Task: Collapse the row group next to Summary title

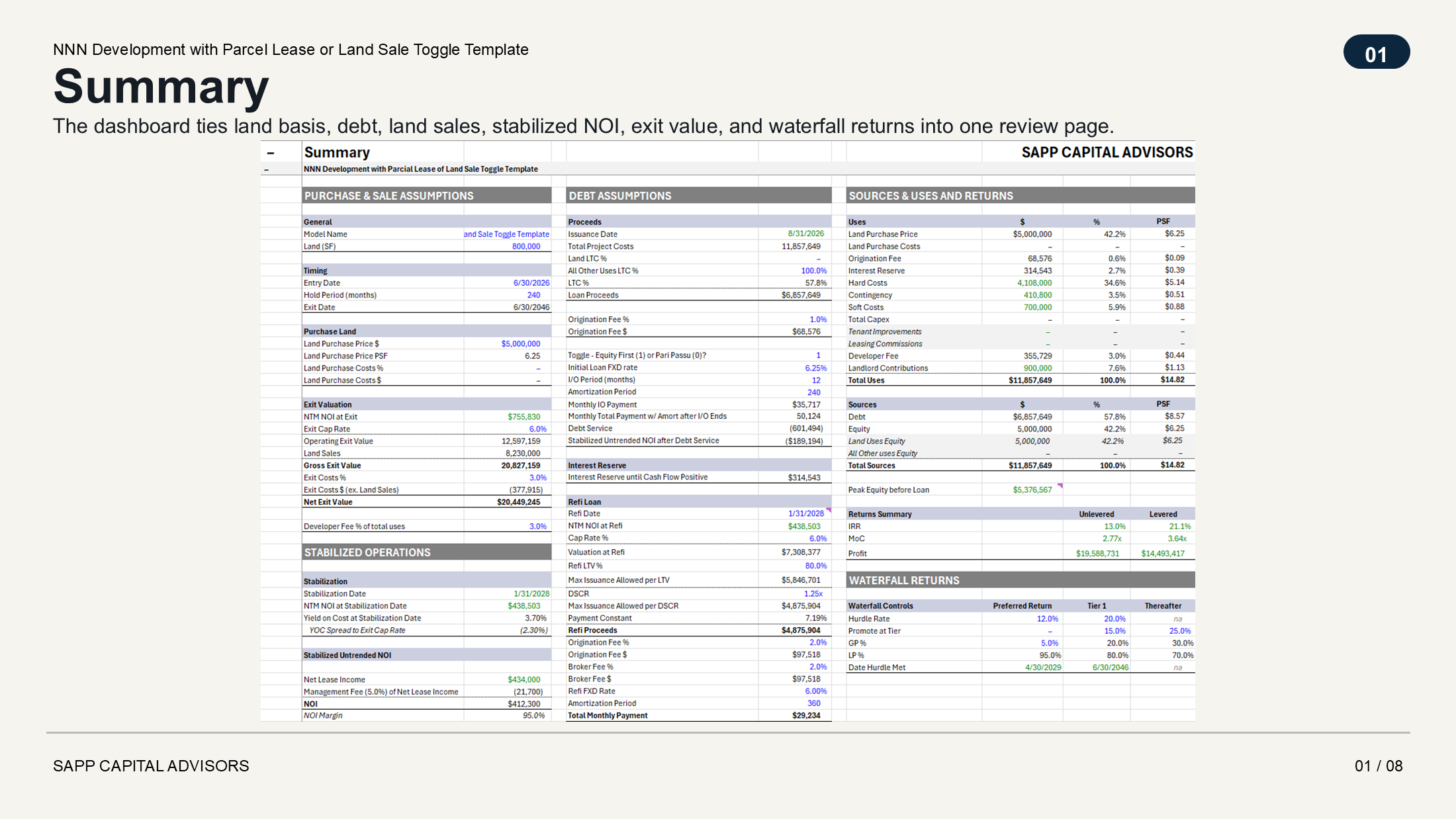Action: coord(270,153)
